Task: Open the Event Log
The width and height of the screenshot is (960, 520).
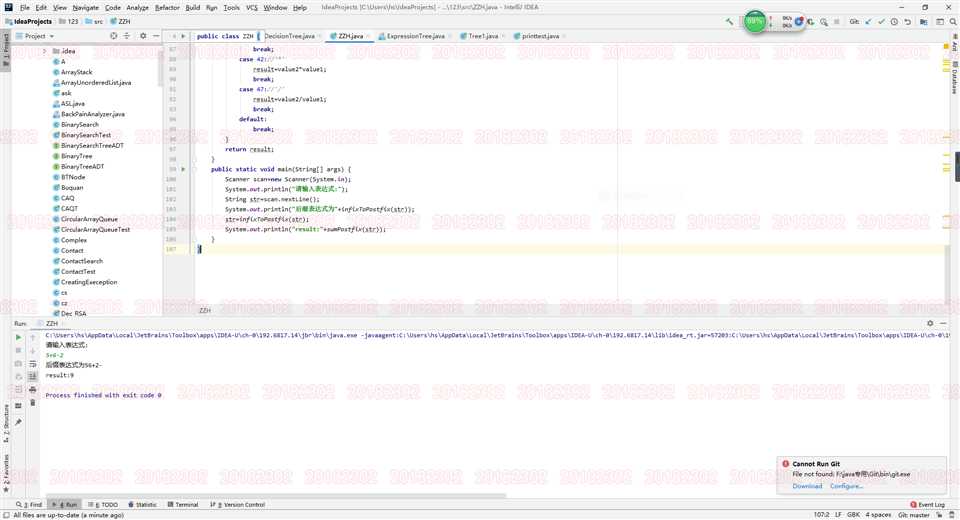Action: 927,505
